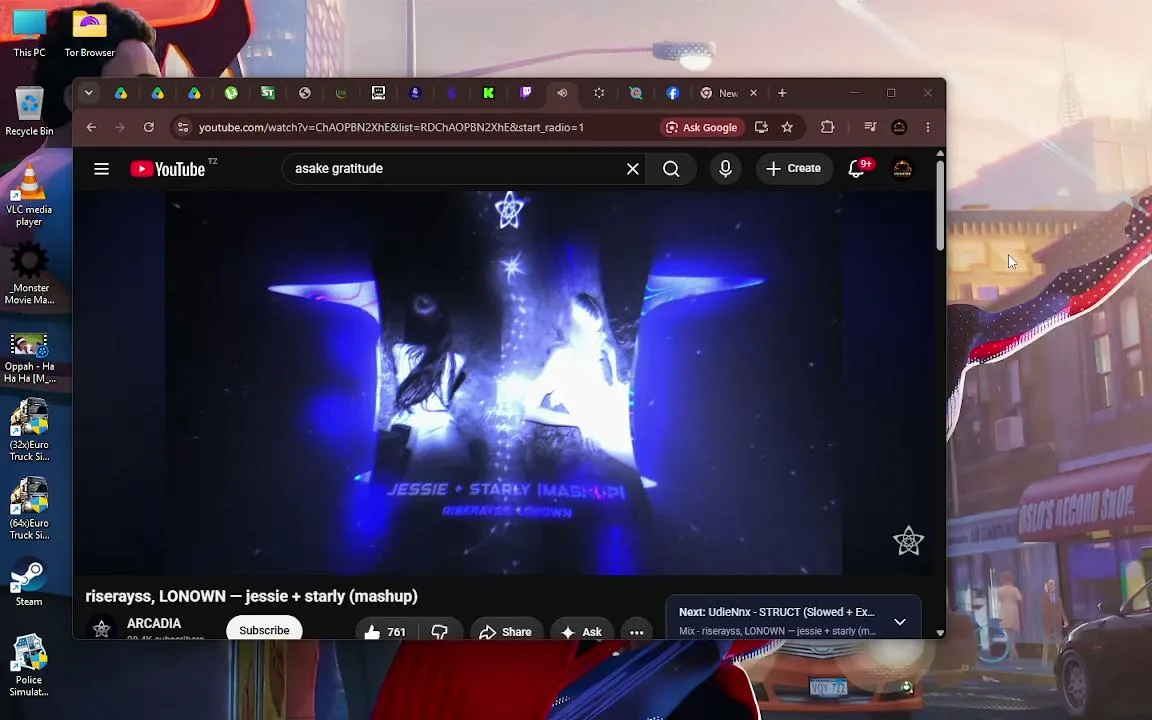Select Steam desktop shortcut
This screenshot has width=1152, height=720.
point(29,582)
